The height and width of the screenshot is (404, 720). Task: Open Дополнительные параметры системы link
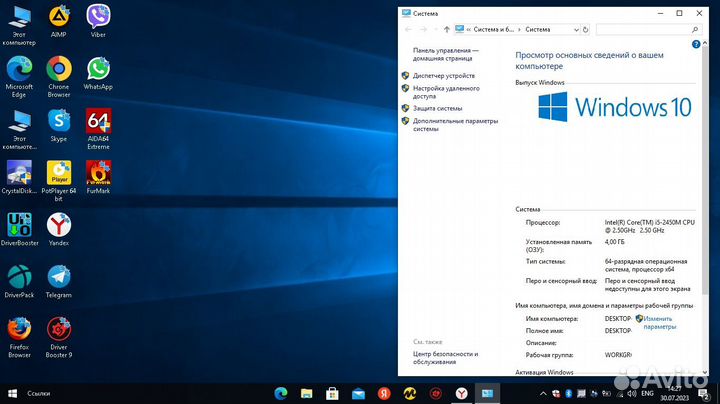click(x=455, y=125)
